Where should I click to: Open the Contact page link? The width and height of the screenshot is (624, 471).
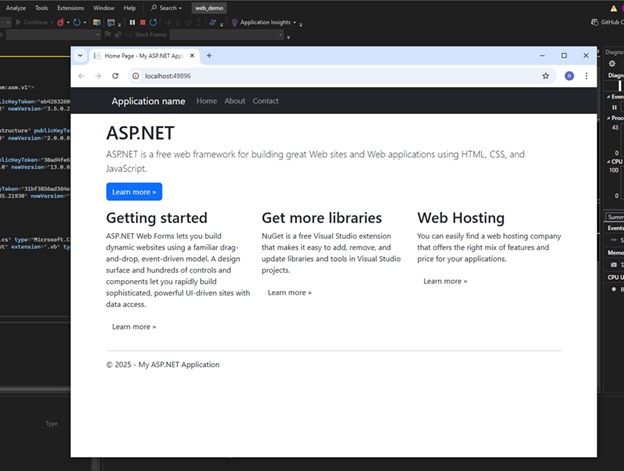pyautogui.click(x=265, y=101)
